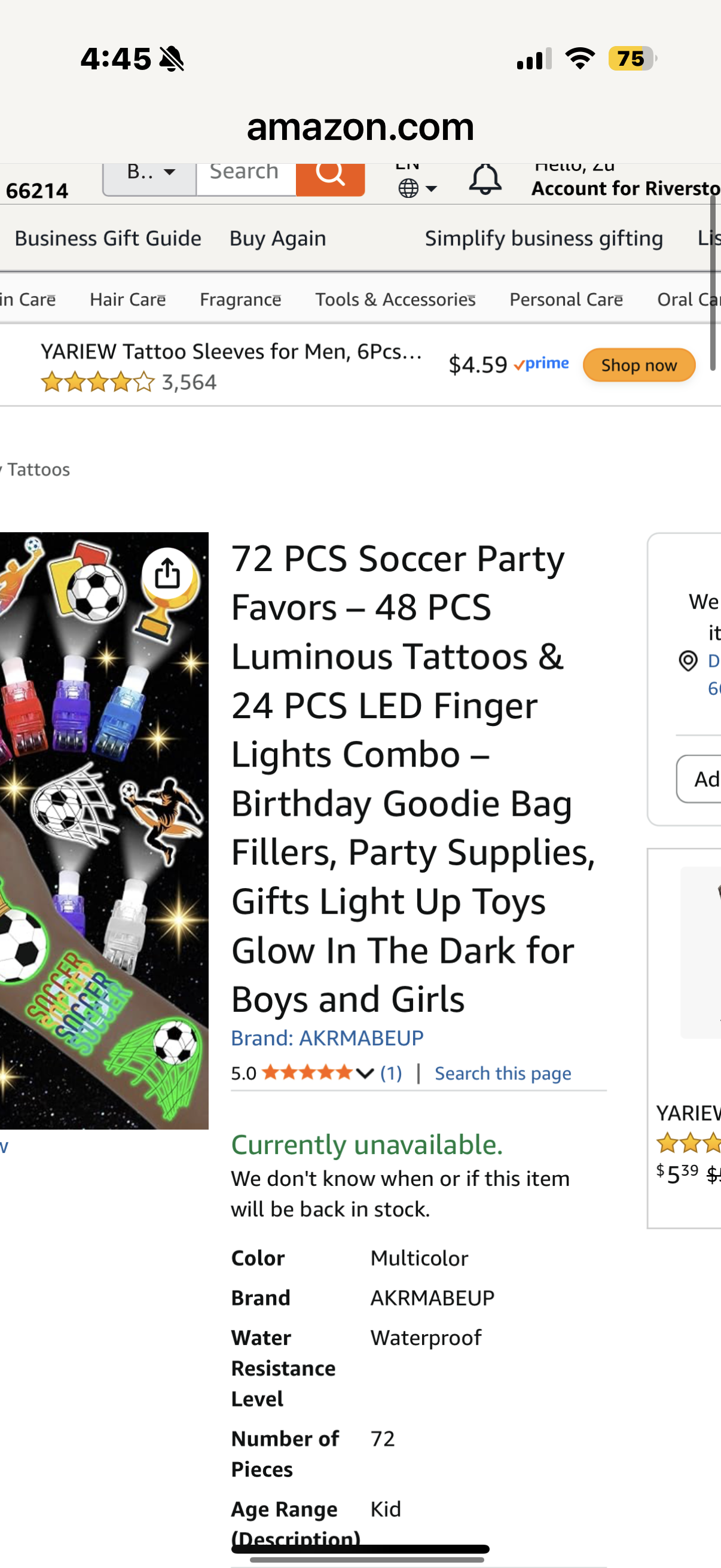Share the product using the share icon
Screen dimensions: 721x1568
click(168, 572)
